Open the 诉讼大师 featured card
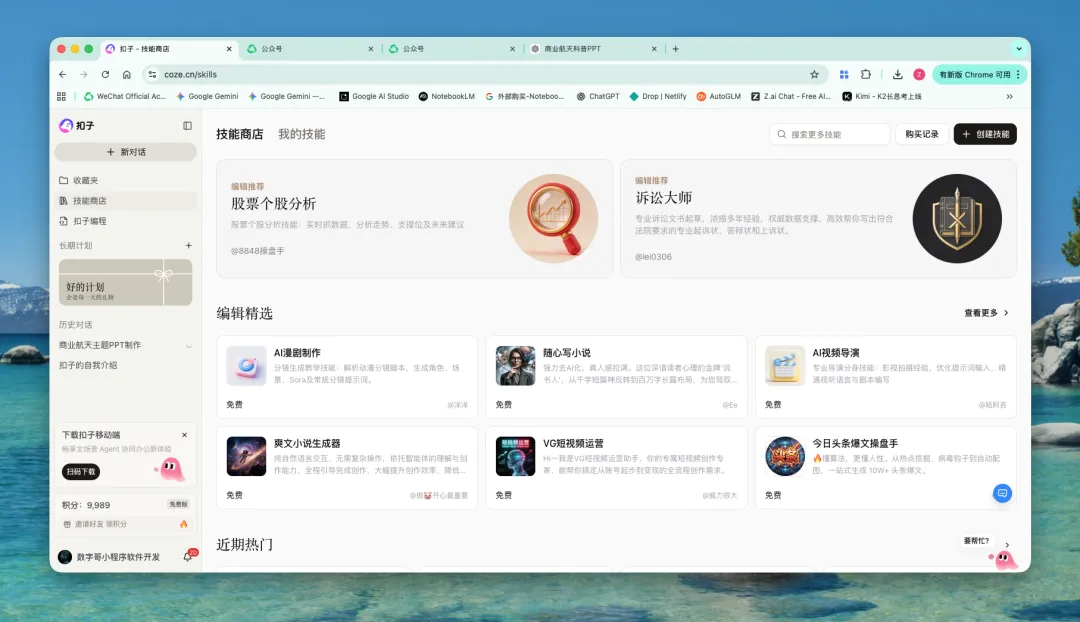This screenshot has height=622, width=1080. coord(818,219)
